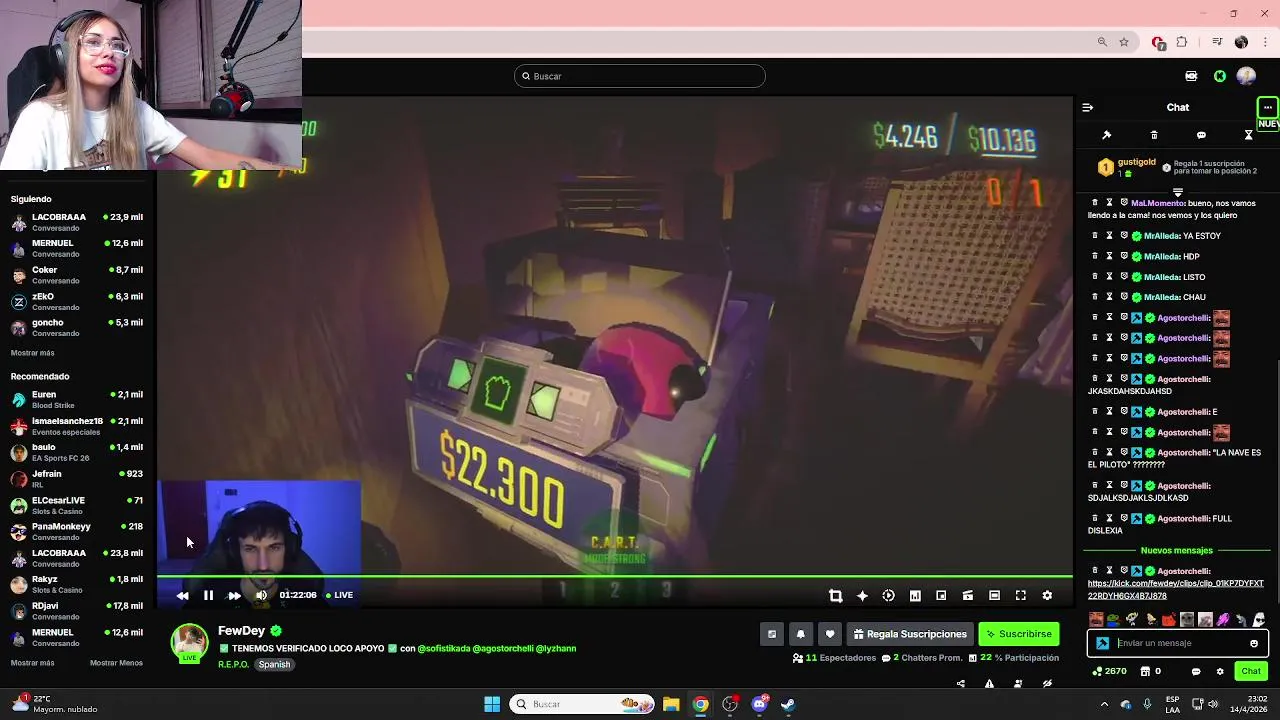Click the cast icon in player controls
The height and width of the screenshot is (720, 1280).
coord(967,595)
